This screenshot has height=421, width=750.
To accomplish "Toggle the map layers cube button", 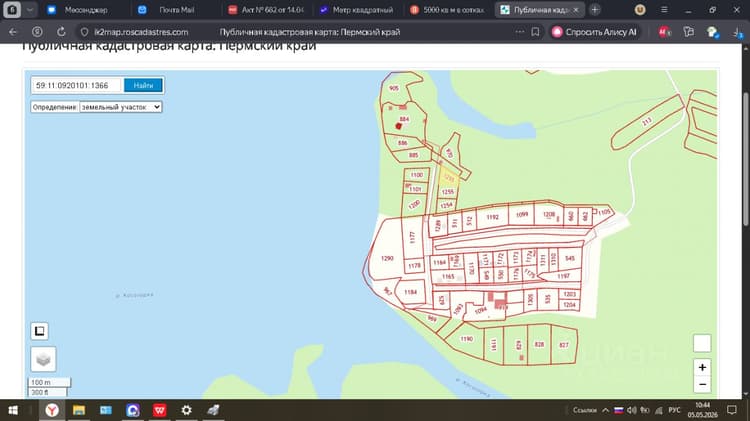I will pyautogui.click(x=43, y=359).
